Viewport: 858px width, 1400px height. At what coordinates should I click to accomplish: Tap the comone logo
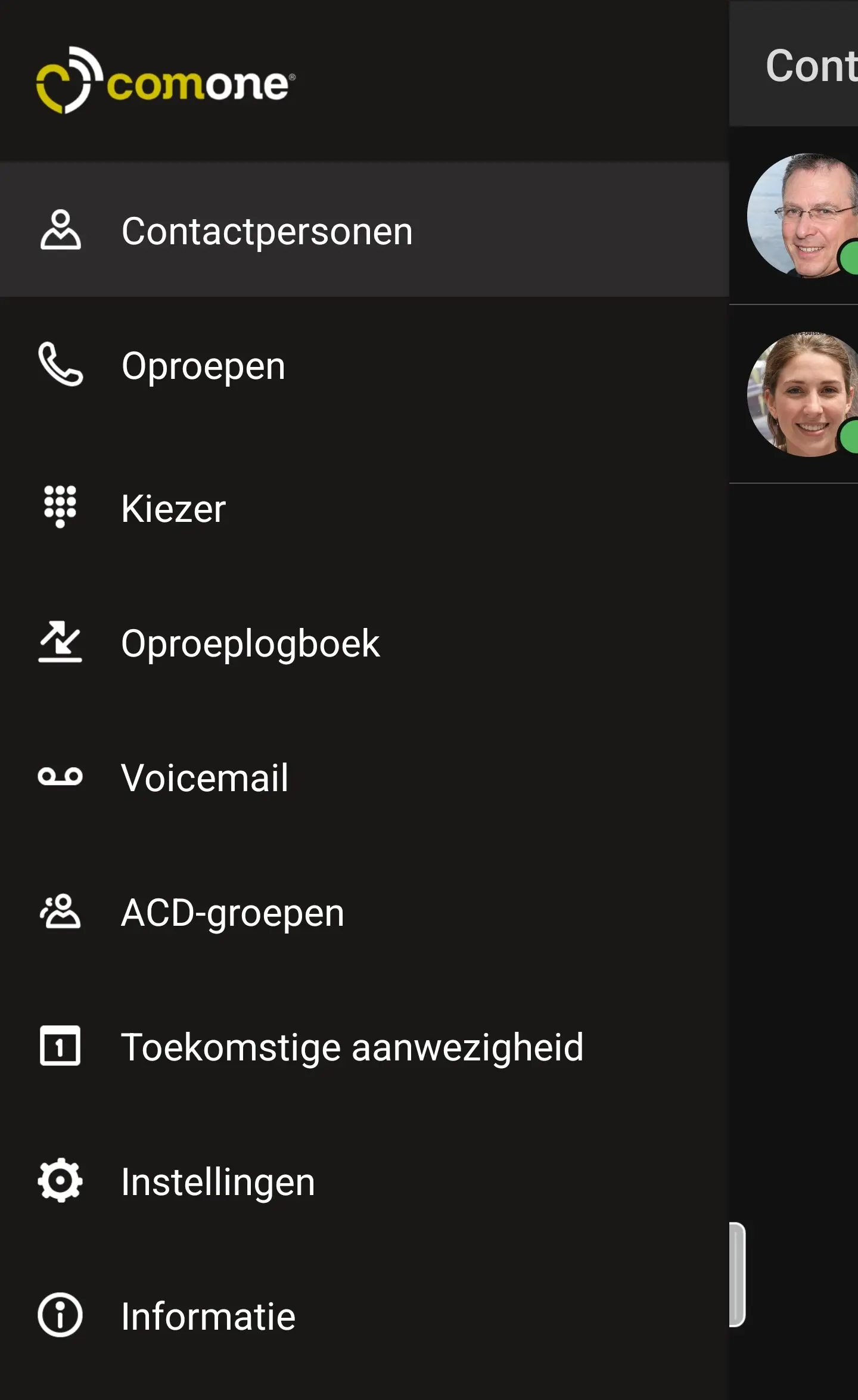[166, 81]
